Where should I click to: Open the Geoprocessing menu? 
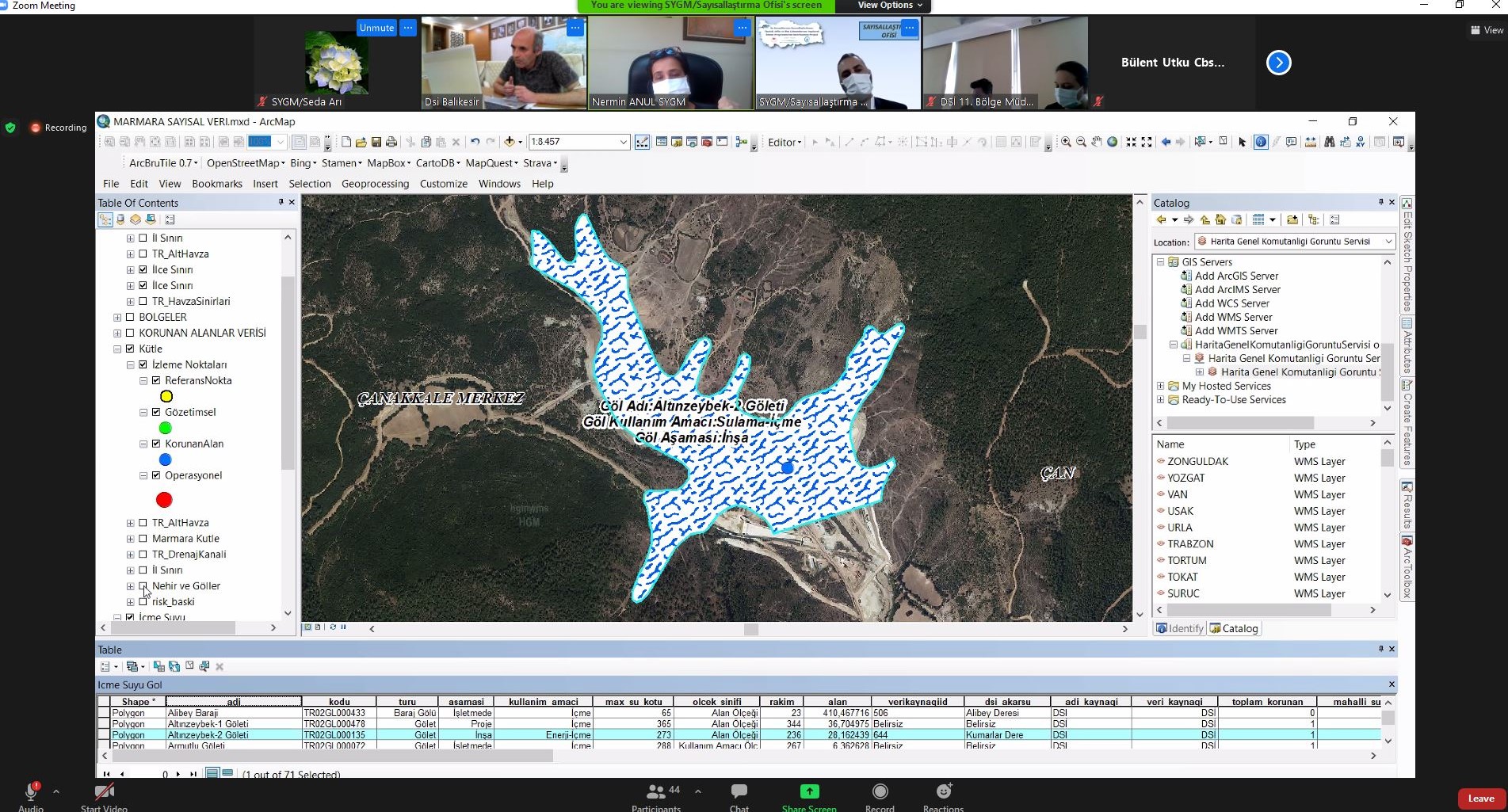[375, 184]
